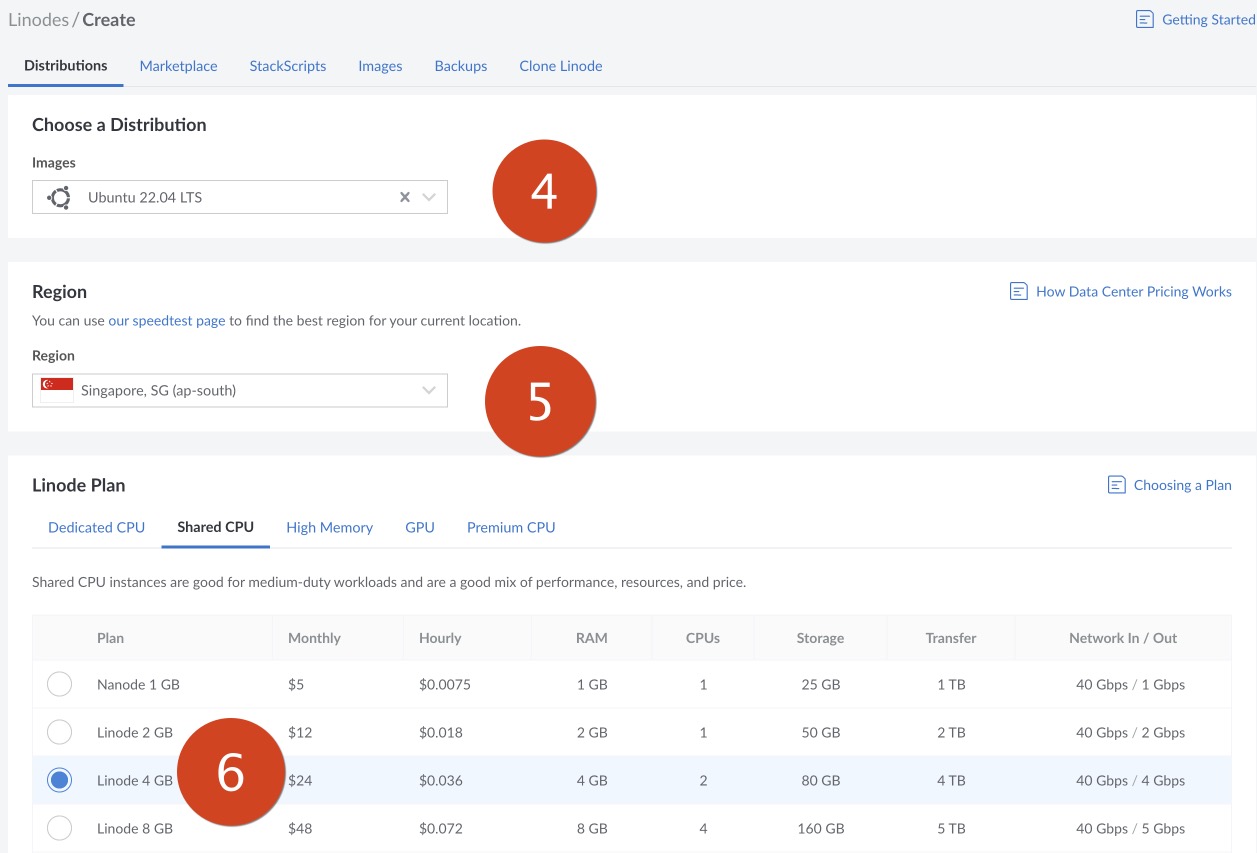Viewport: 1257px width, 853px height.
Task: Open the Region dropdown chevron
Action: point(429,390)
